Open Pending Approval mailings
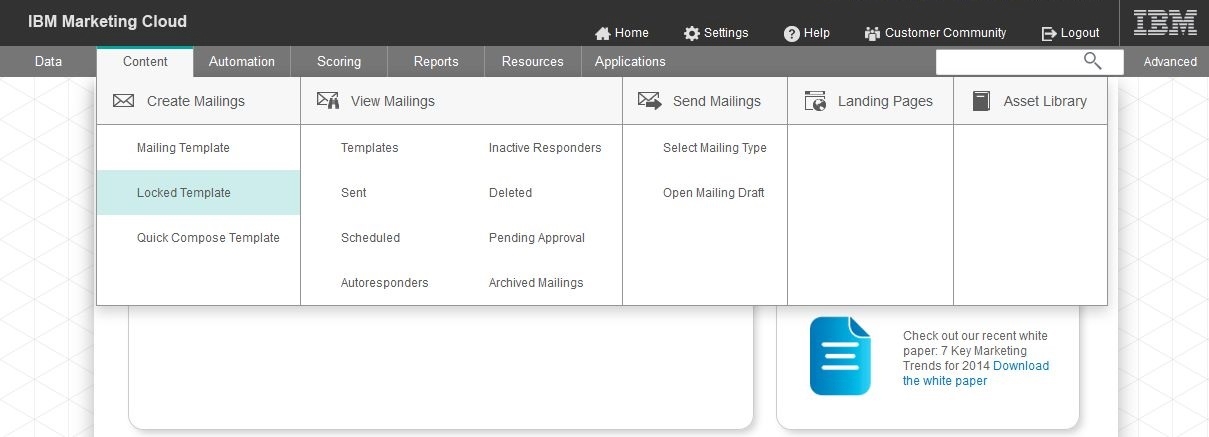This screenshot has height=437, width=1209. [537, 238]
